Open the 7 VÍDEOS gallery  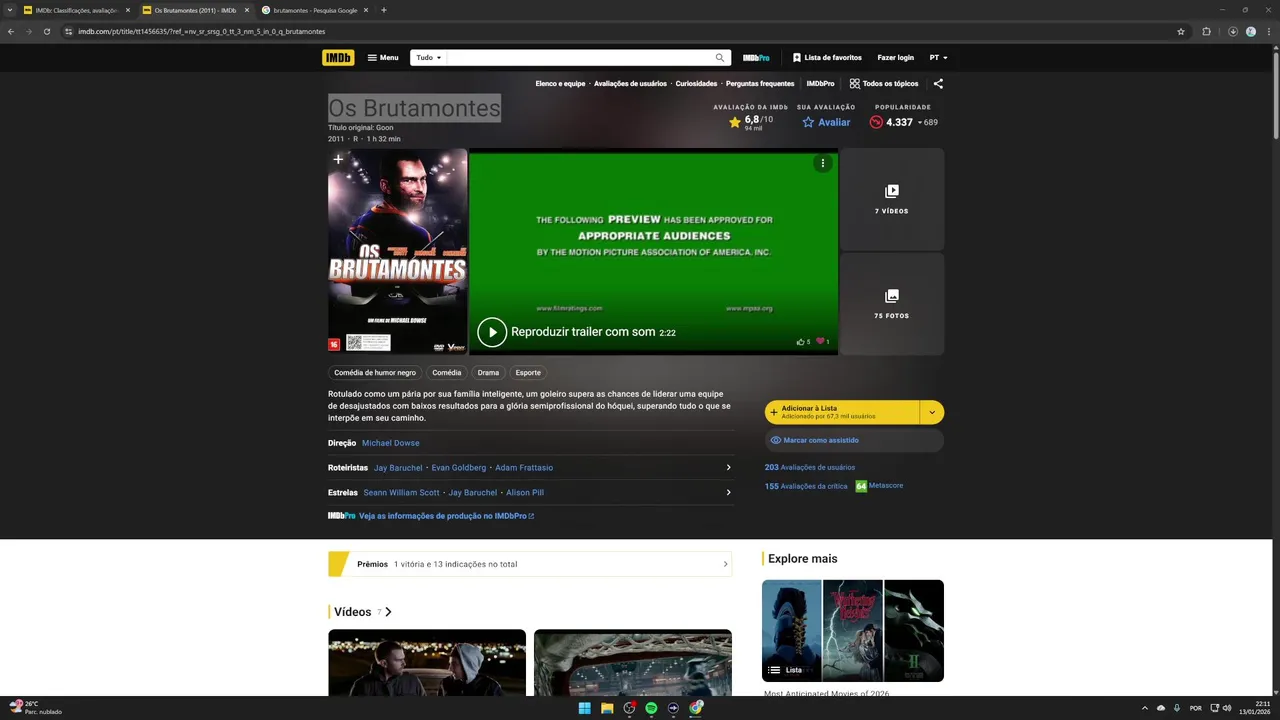point(892,199)
